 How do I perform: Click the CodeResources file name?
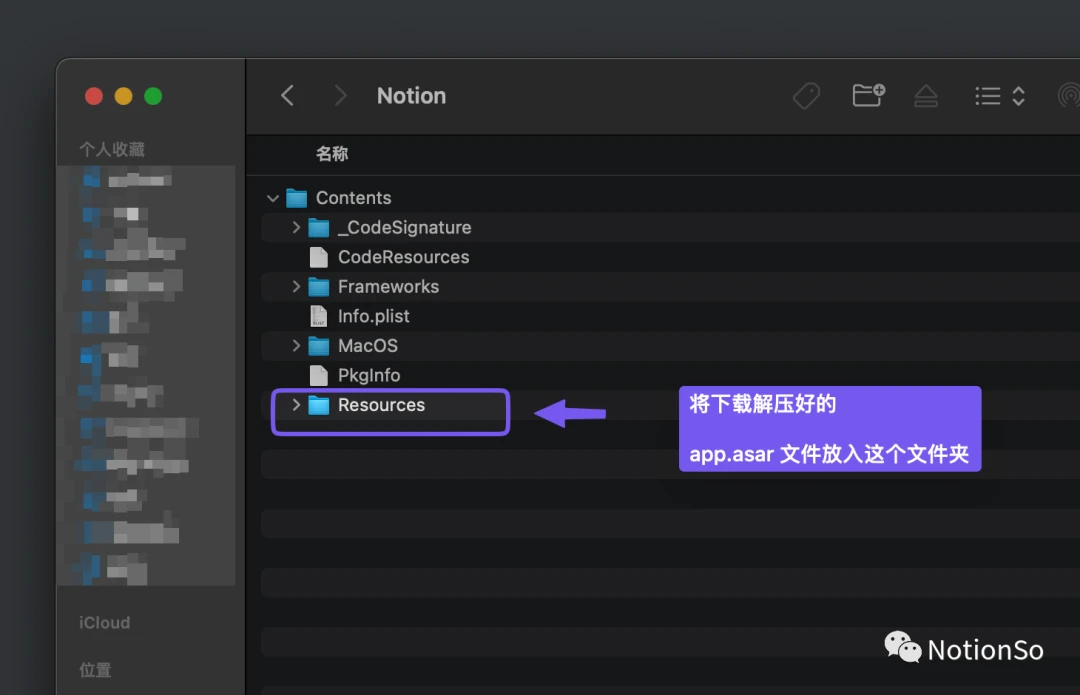click(404, 257)
